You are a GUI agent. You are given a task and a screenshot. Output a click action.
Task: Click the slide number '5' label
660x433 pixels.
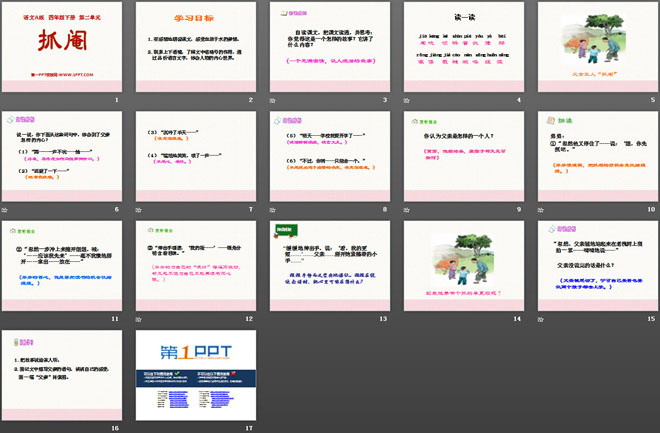[653, 100]
